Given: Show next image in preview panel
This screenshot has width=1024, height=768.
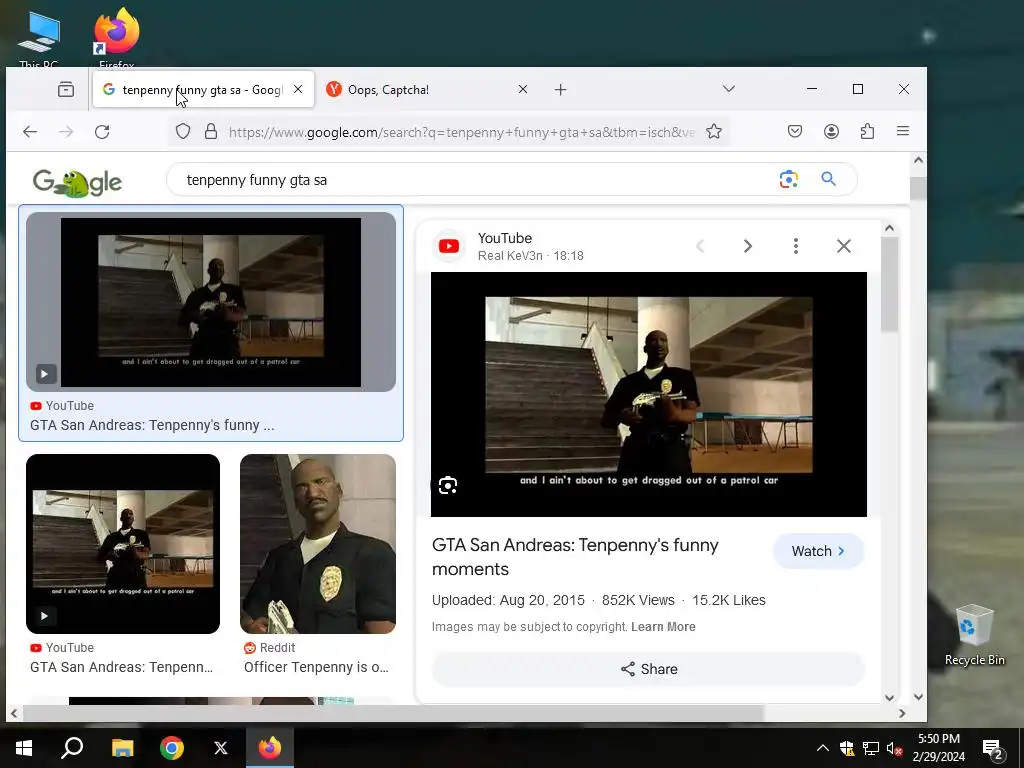Looking at the screenshot, I should (x=748, y=246).
